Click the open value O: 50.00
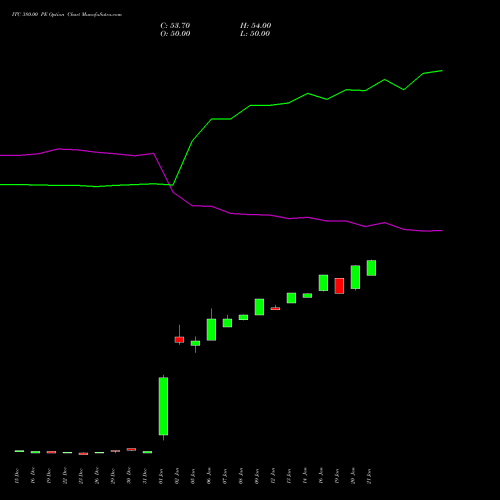The height and width of the screenshot is (500, 500). 175,34
